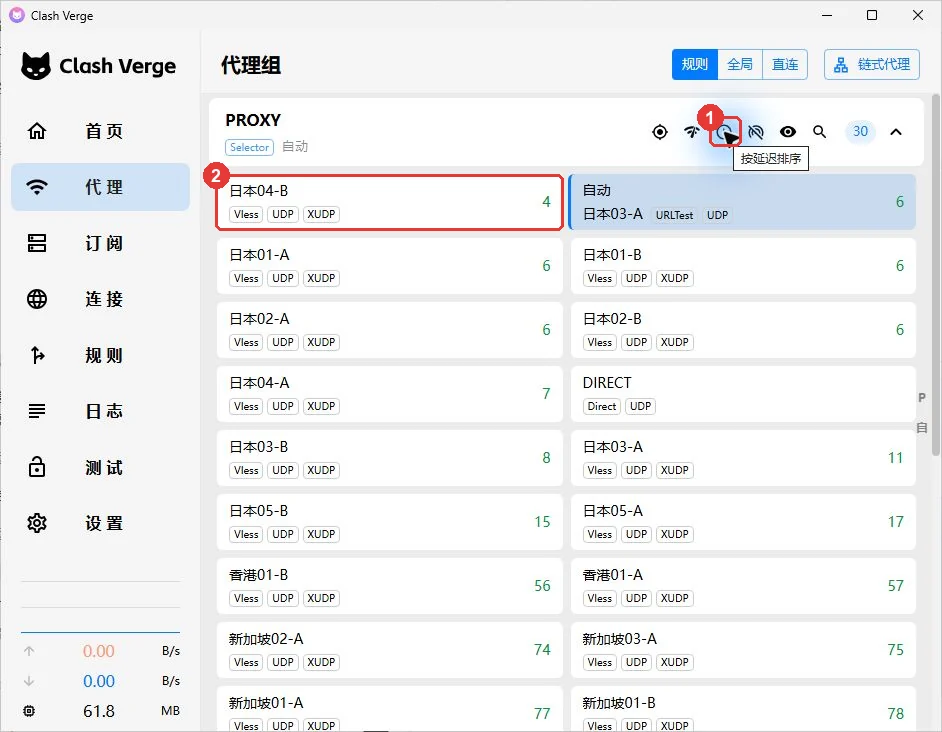Image resolution: width=942 pixels, height=732 pixels.
Task: Click the delay value 56 on 香港01-B
Action: (542, 586)
